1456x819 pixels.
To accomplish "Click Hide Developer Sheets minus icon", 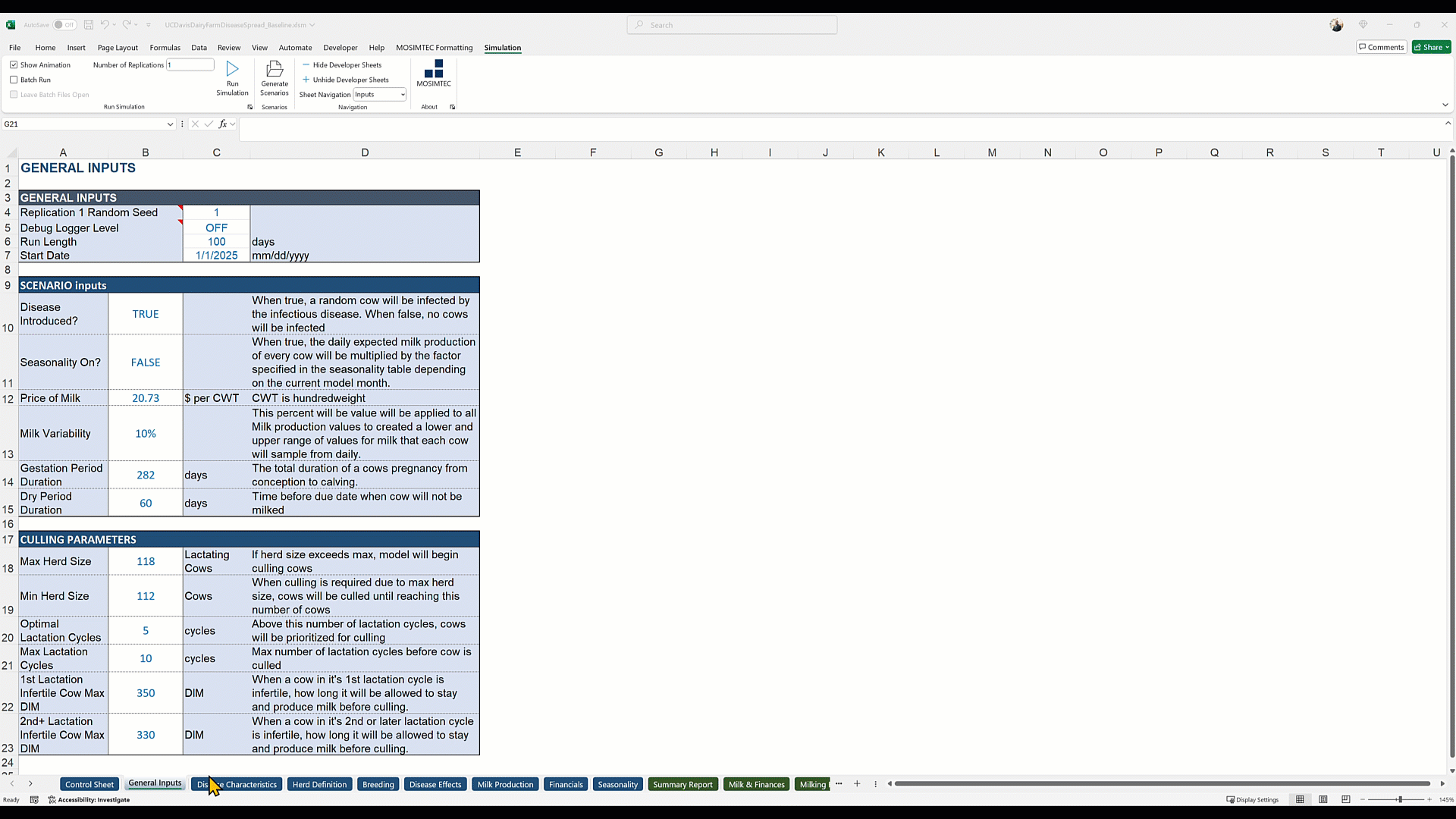I will click(306, 64).
